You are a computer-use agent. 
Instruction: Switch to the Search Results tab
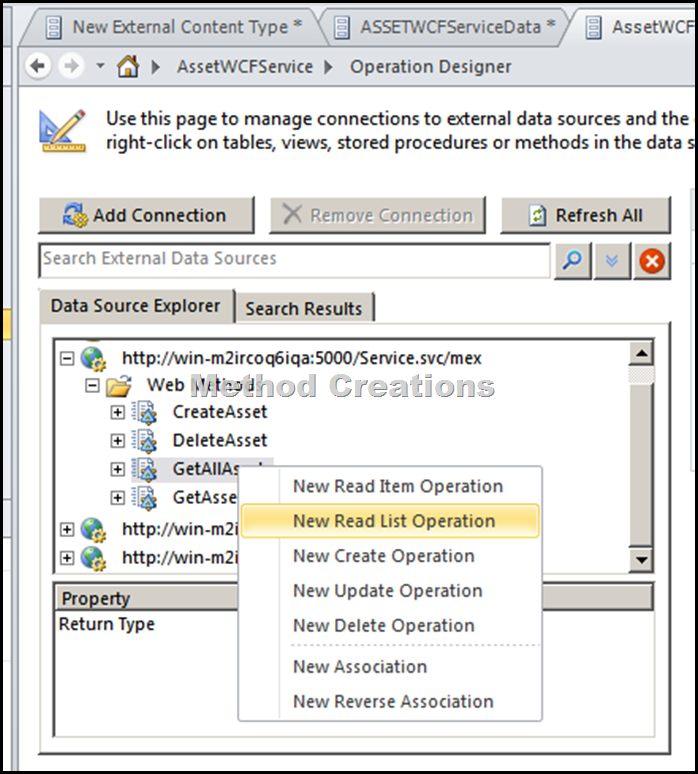pos(303,308)
